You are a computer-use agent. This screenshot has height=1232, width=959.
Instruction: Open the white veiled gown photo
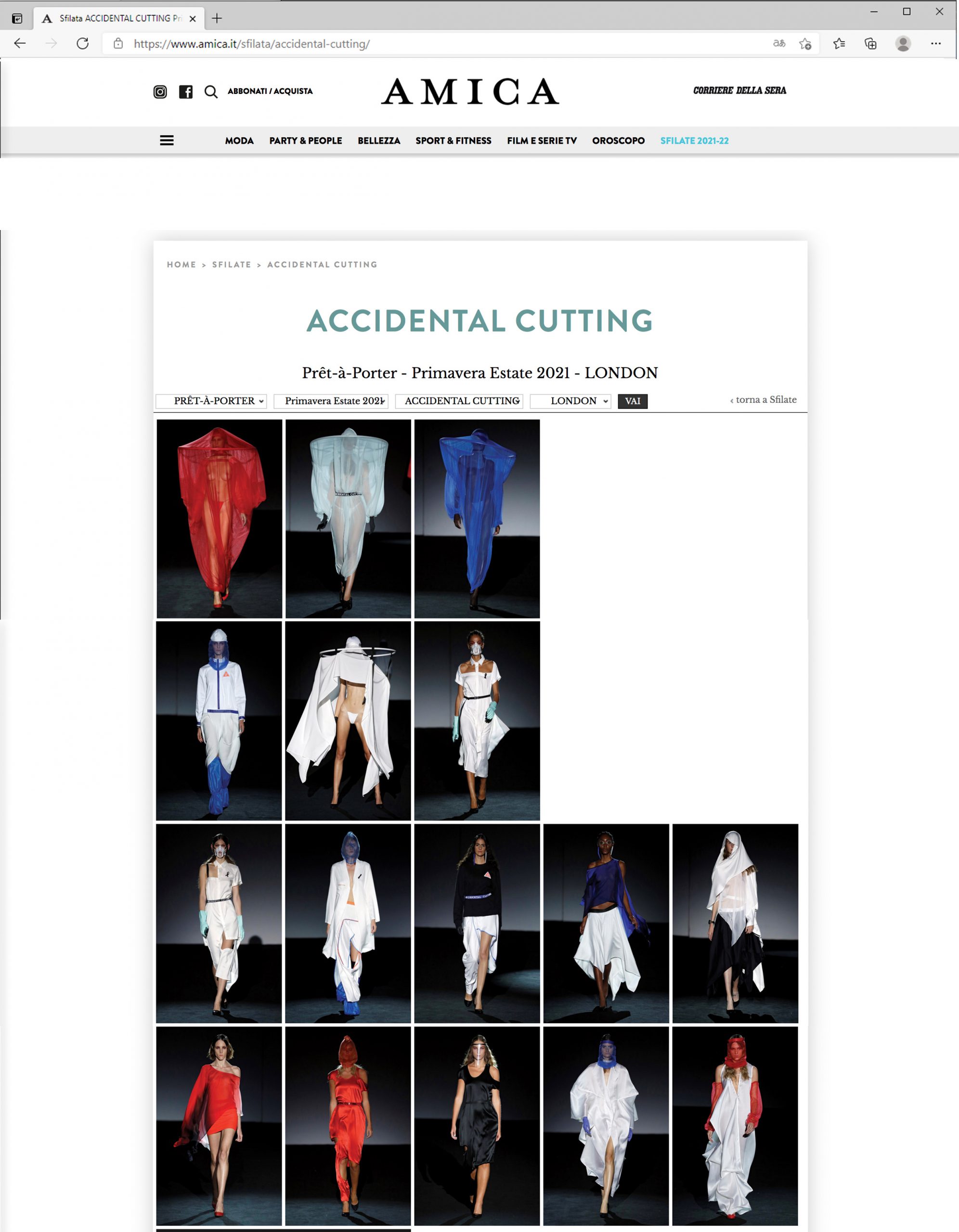coord(348,518)
